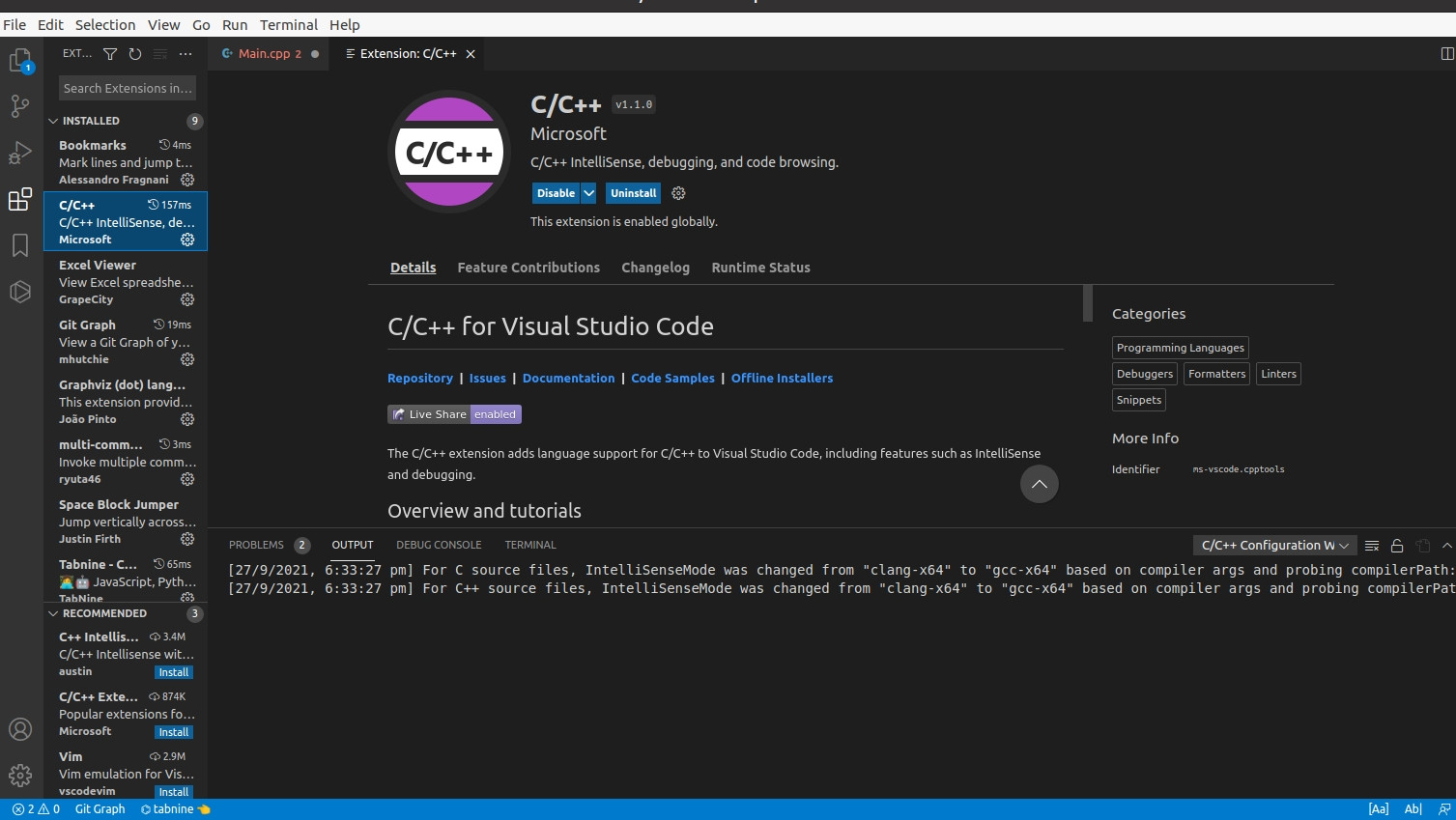1456x820 pixels.
Task: Open the Manage gear in activity bar
Action: [20, 775]
